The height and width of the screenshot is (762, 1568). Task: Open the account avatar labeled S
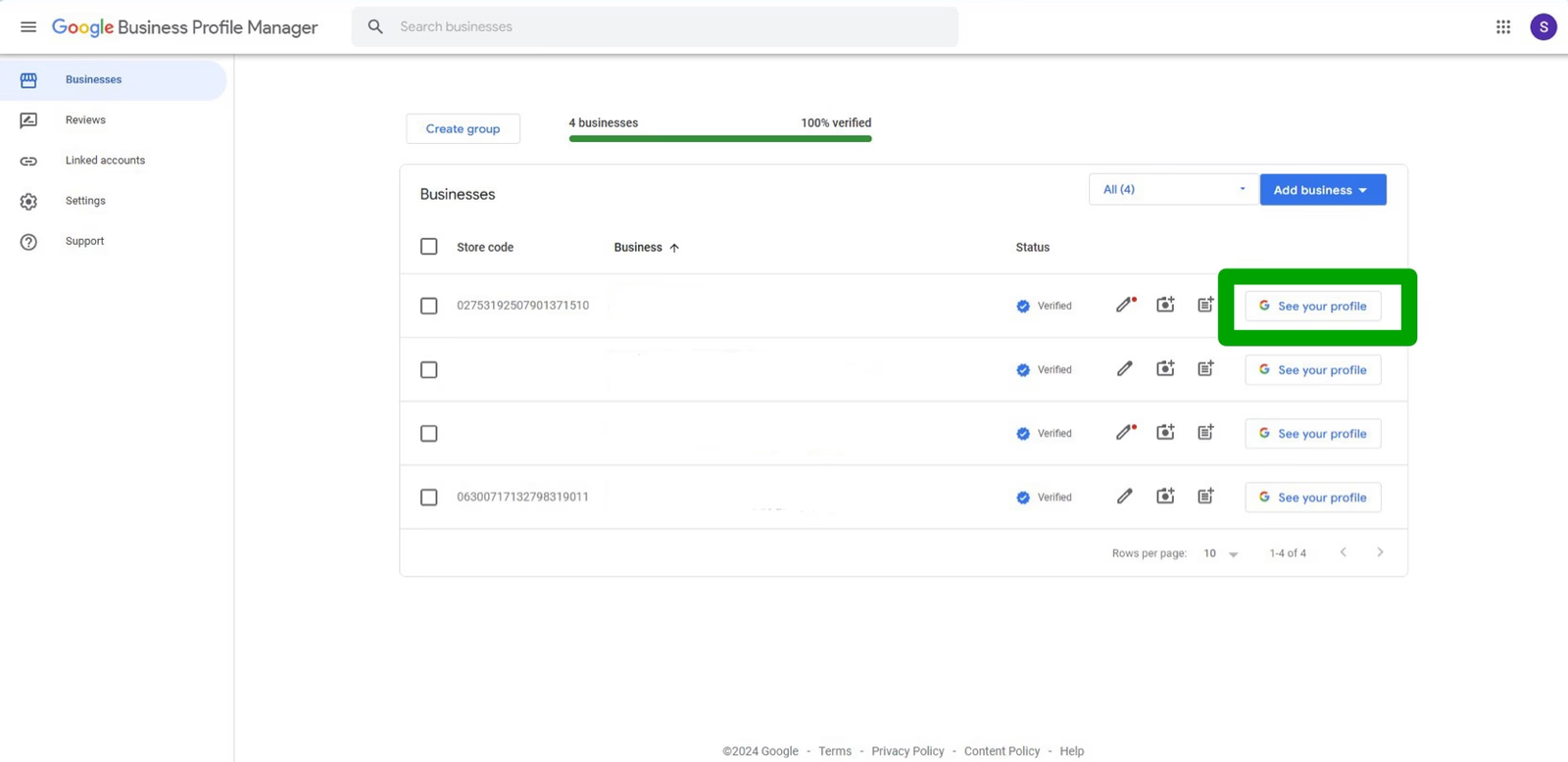tap(1543, 27)
